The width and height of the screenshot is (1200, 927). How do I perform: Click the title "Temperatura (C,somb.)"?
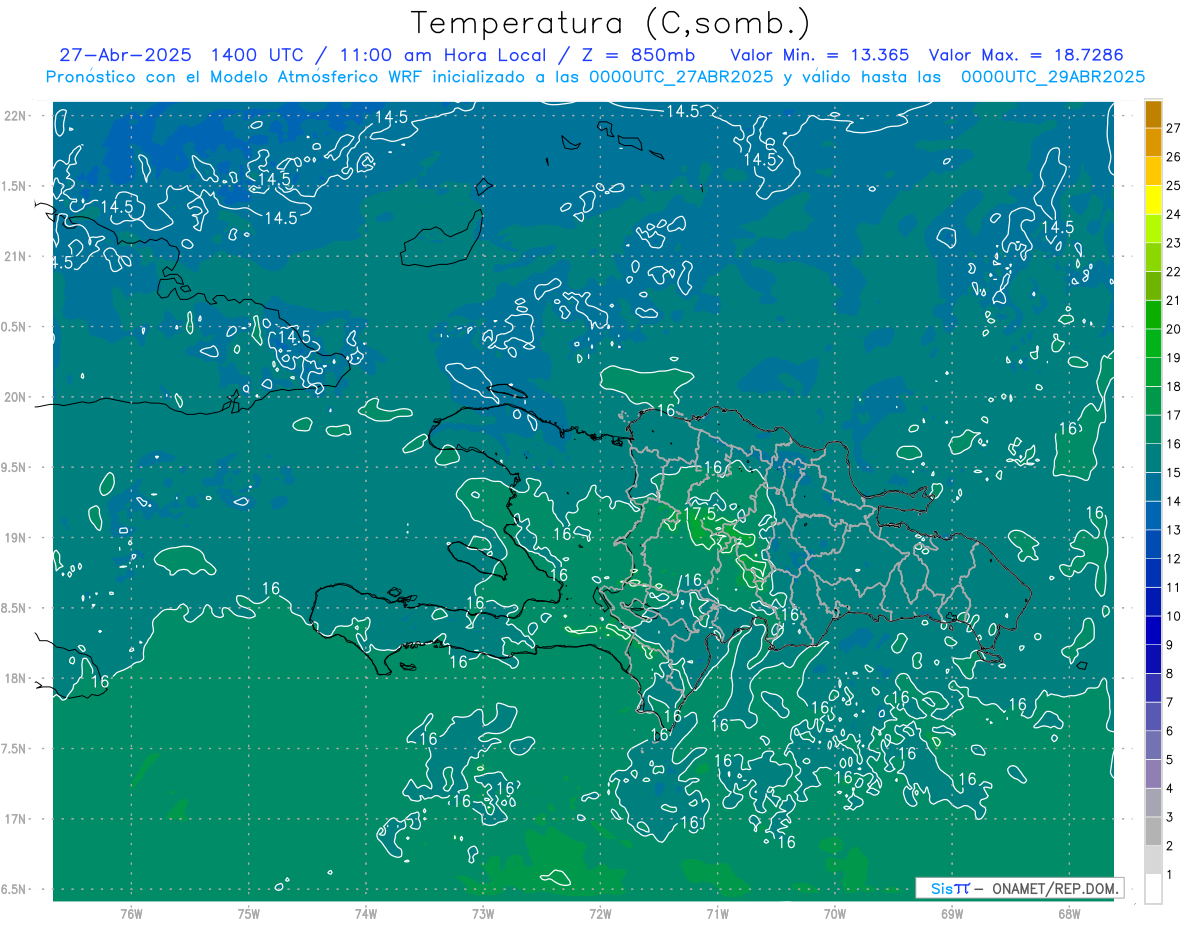coord(611,23)
